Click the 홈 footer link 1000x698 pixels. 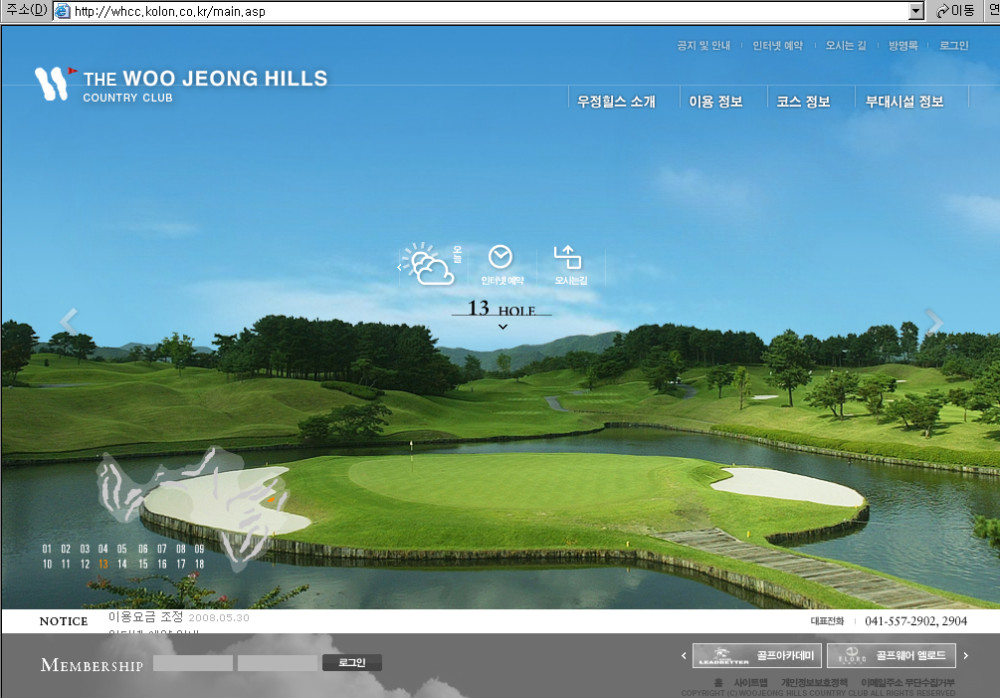click(x=718, y=683)
